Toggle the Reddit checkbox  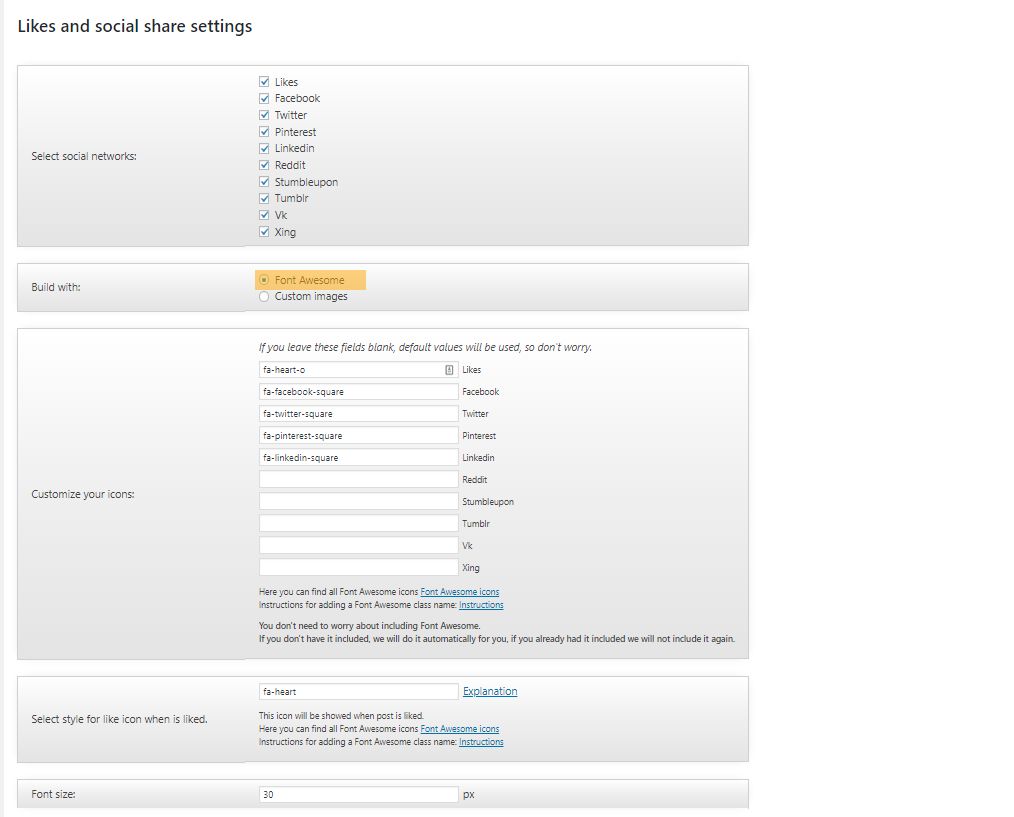click(264, 165)
